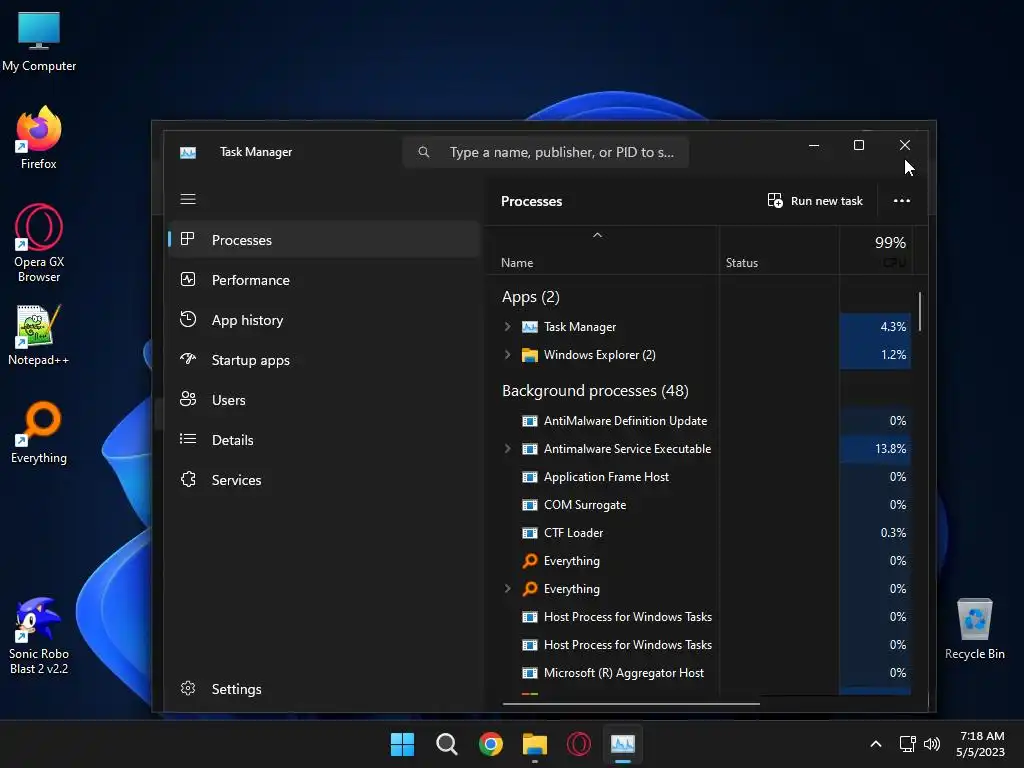Click the 4.3% CPU value for Task Manager
1024x768 pixels.
click(893, 327)
